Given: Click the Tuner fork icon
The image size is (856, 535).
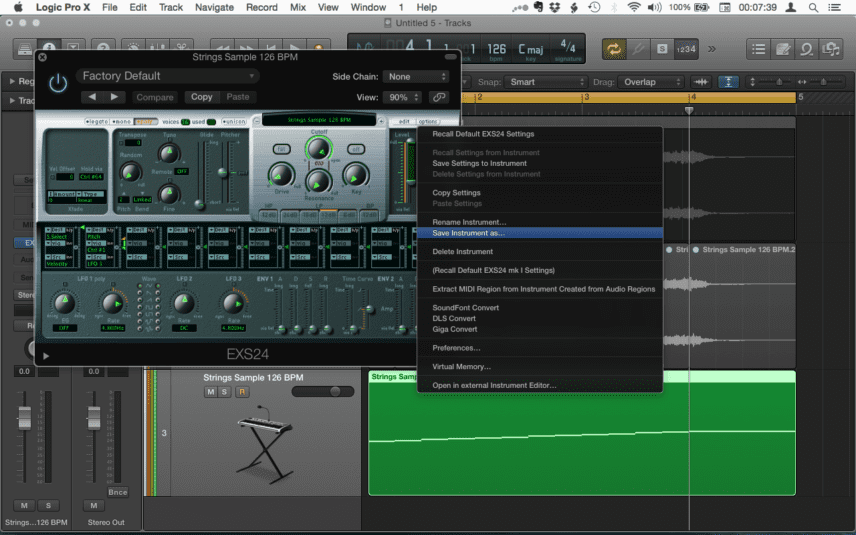Looking at the screenshot, I should click(x=638, y=49).
